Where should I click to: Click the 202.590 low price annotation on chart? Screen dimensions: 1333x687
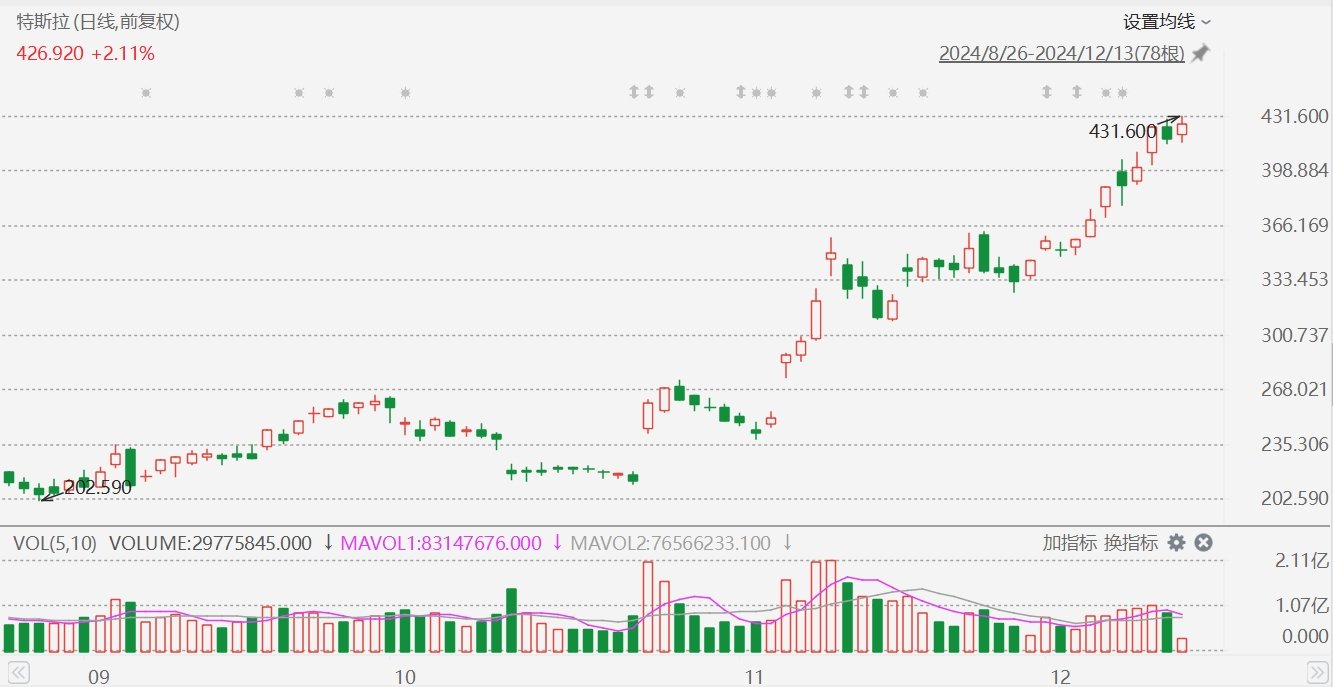tap(98, 488)
